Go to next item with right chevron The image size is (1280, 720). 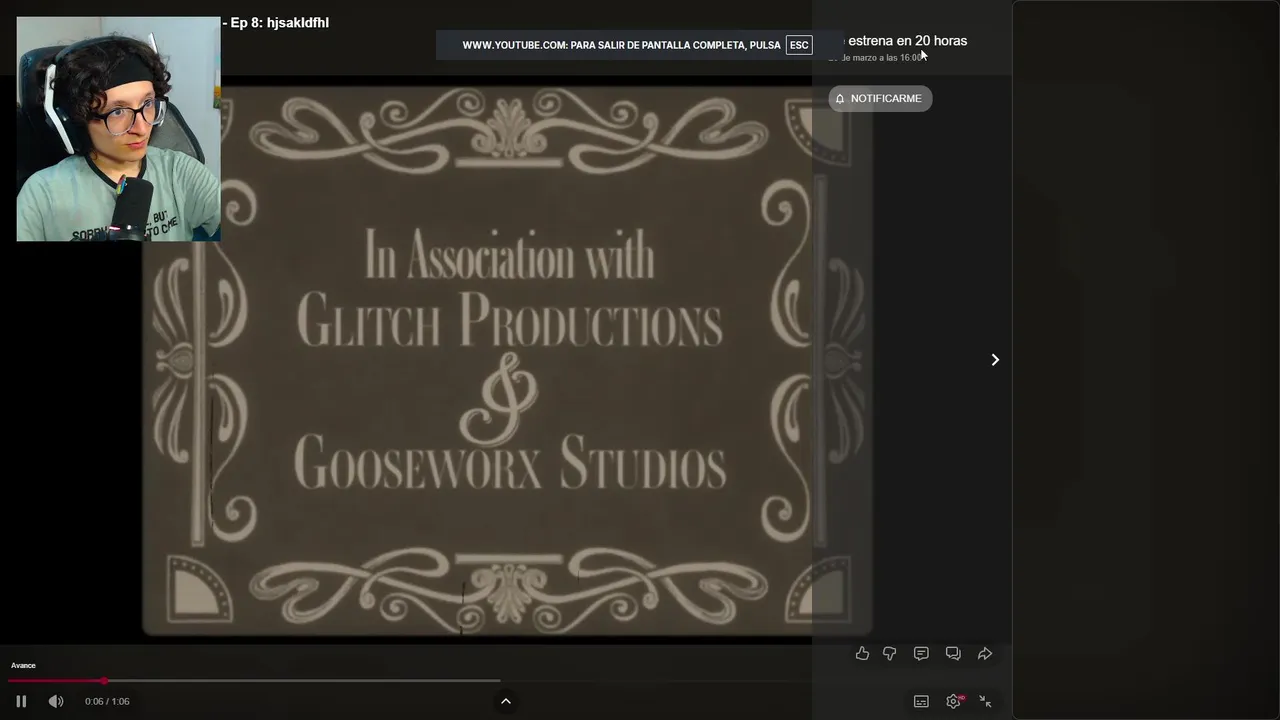[x=995, y=359]
